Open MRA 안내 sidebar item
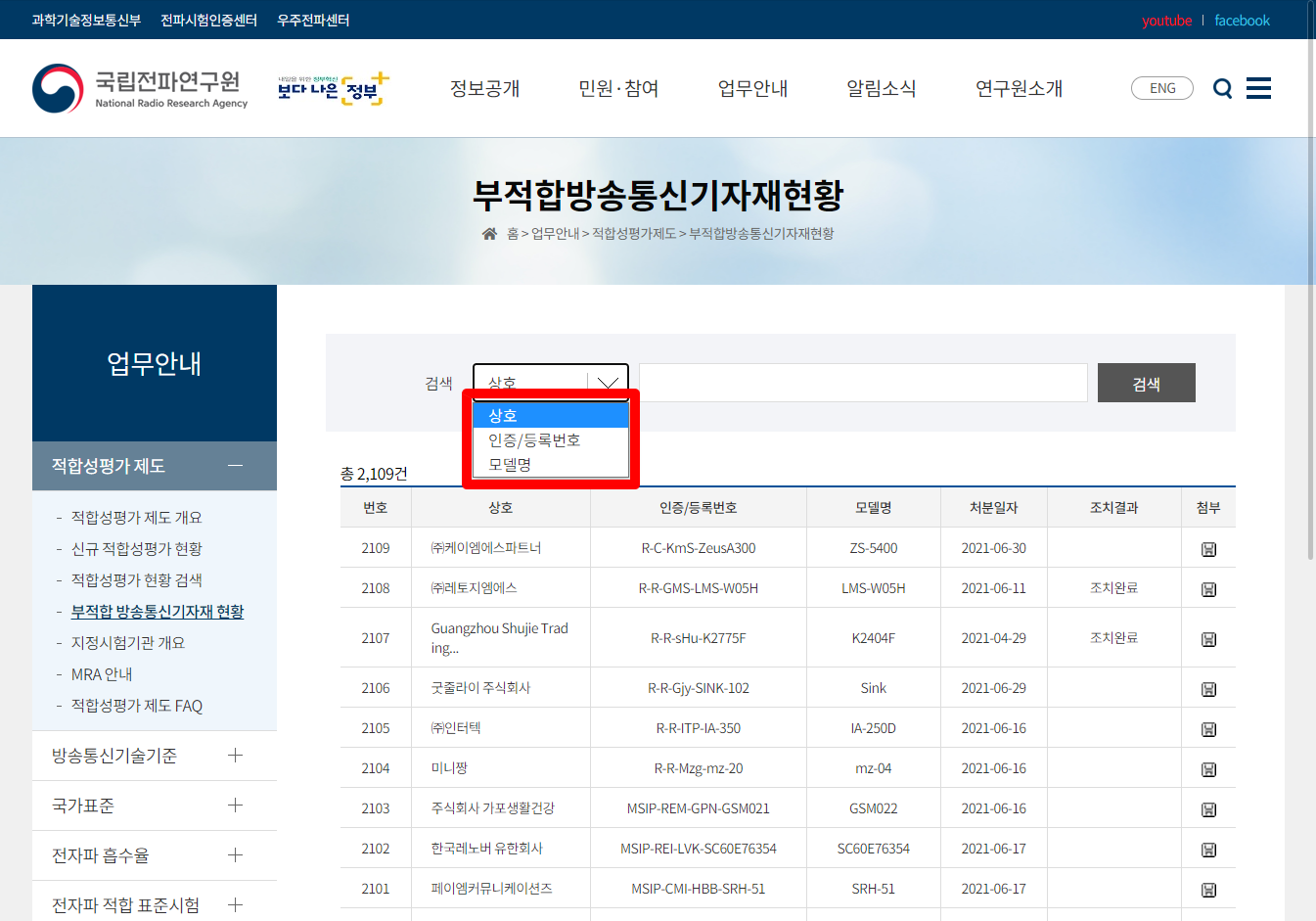1316x921 pixels. point(102,674)
